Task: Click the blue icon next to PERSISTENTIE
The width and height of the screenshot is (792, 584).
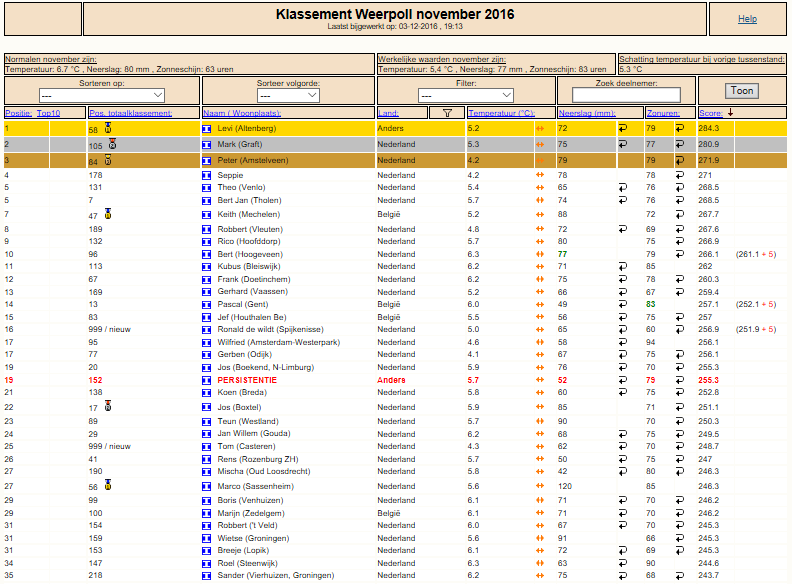Action: [x=207, y=380]
